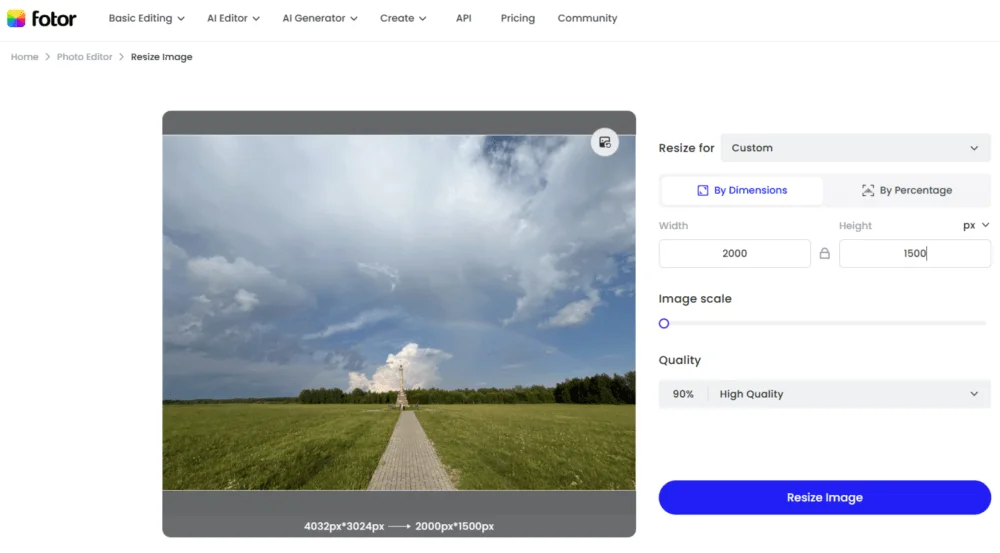
Task: Click the Image scale slider handle
Action: tap(664, 323)
